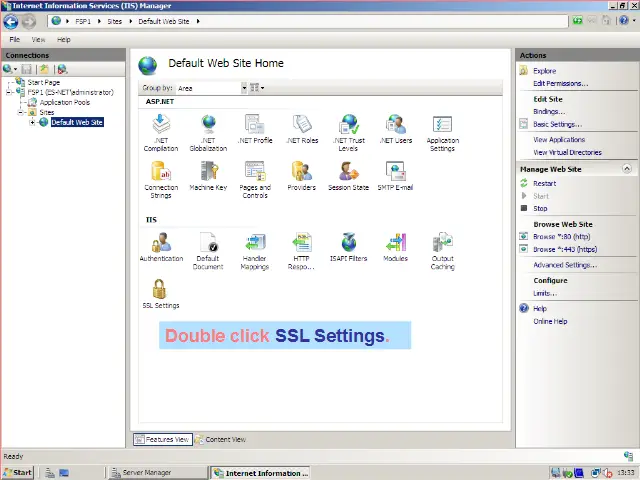Image resolution: width=640 pixels, height=480 pixels.
Task: Collapse the Manage Web Site section
Action: pos(627,169)
